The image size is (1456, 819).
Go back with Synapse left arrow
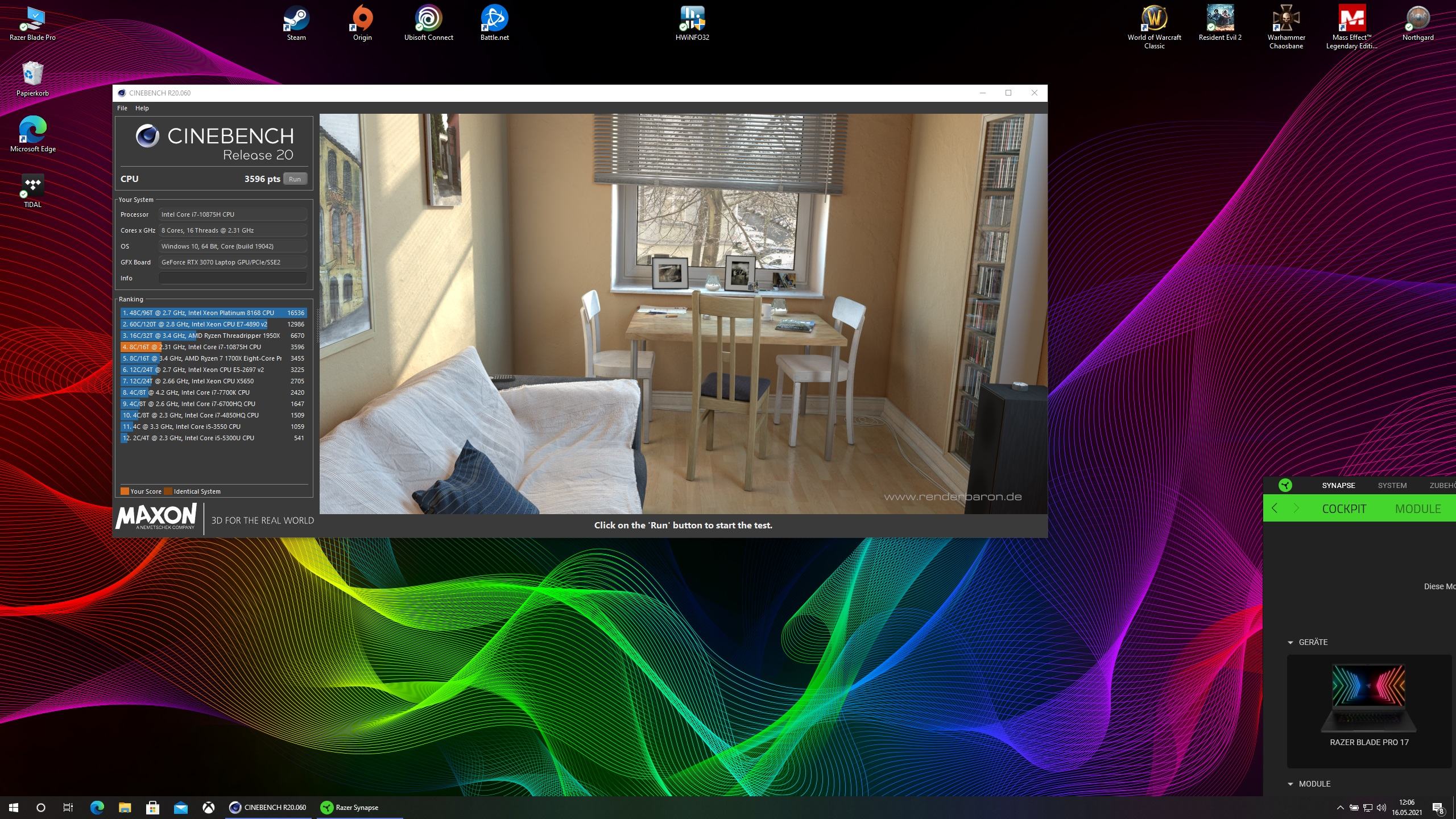click(x=1275, y=508)
